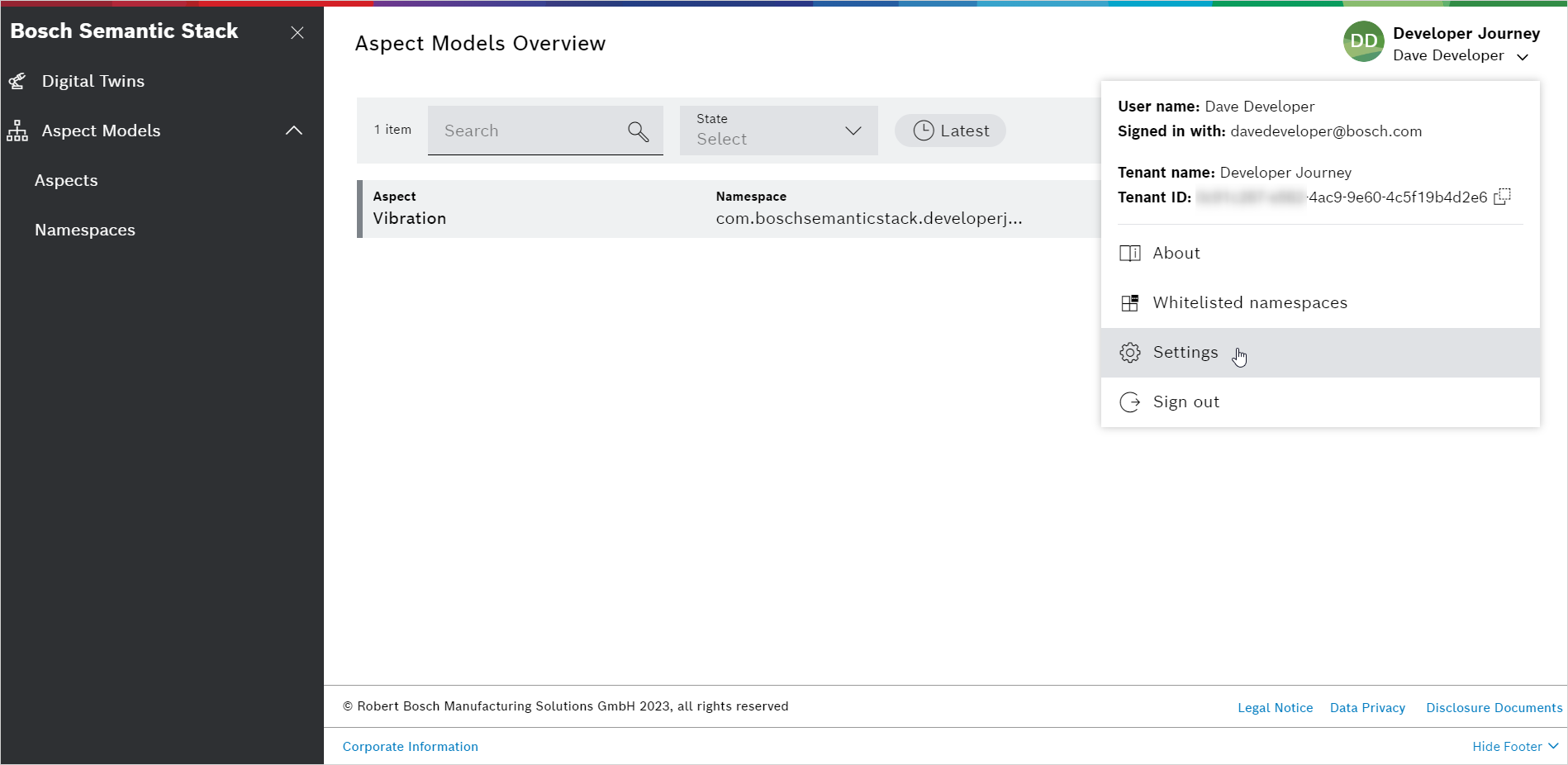Open the State select dropdown
Screen dimensions: 1568x765
pos(778,131)
